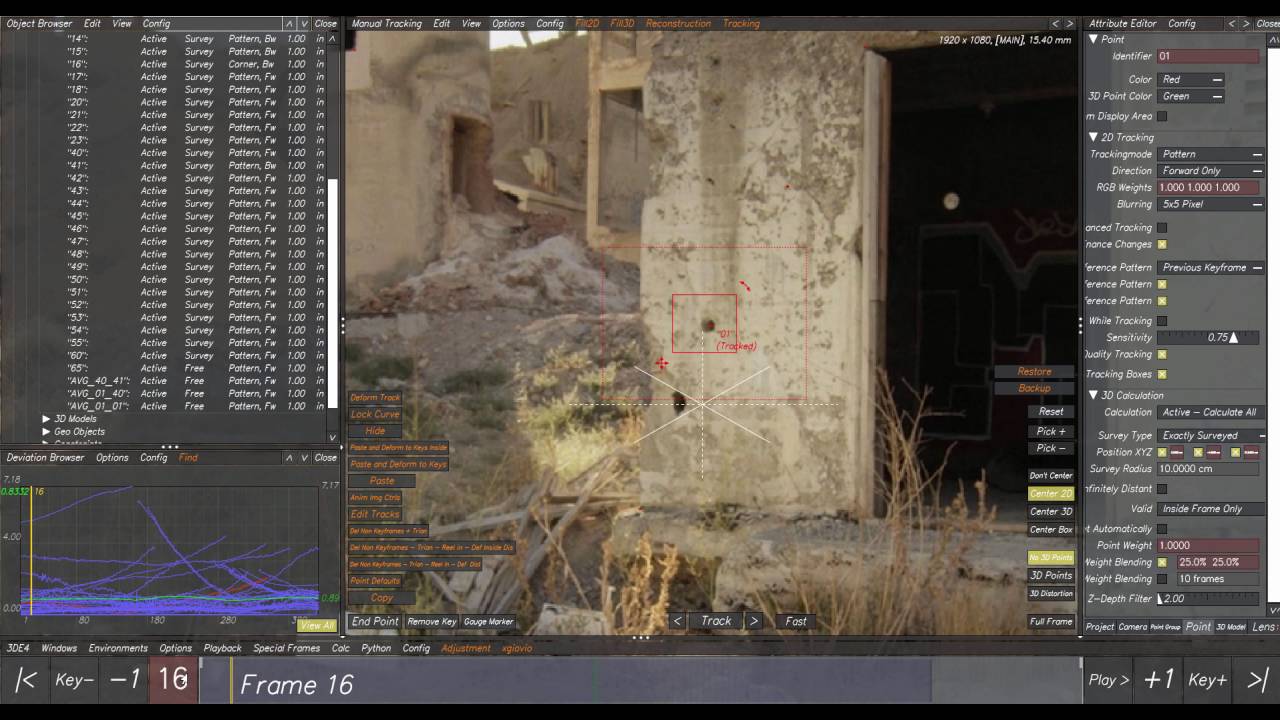Open the point Color dropdown showing Red
The image size is (1280, 720).
(x=1191, y=80)
